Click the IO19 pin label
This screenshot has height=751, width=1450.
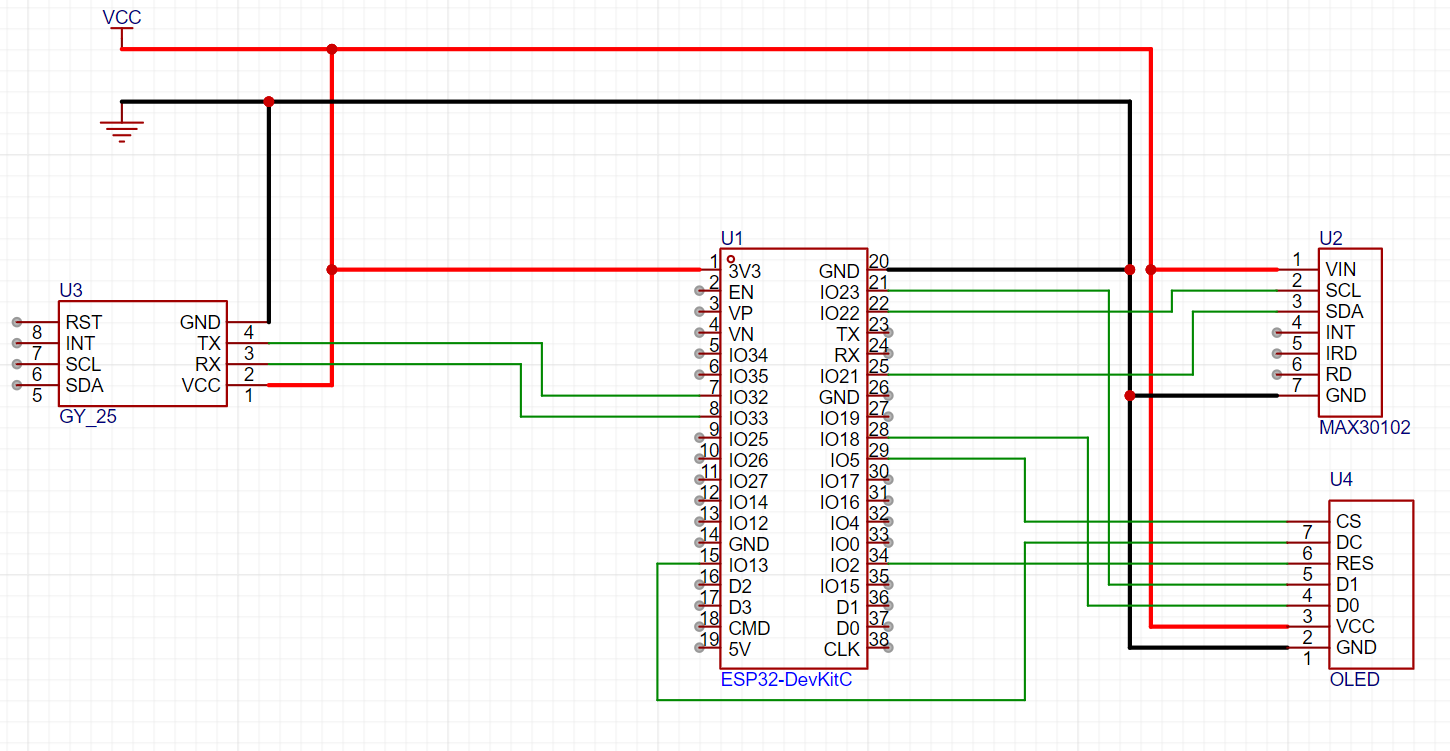840,418
